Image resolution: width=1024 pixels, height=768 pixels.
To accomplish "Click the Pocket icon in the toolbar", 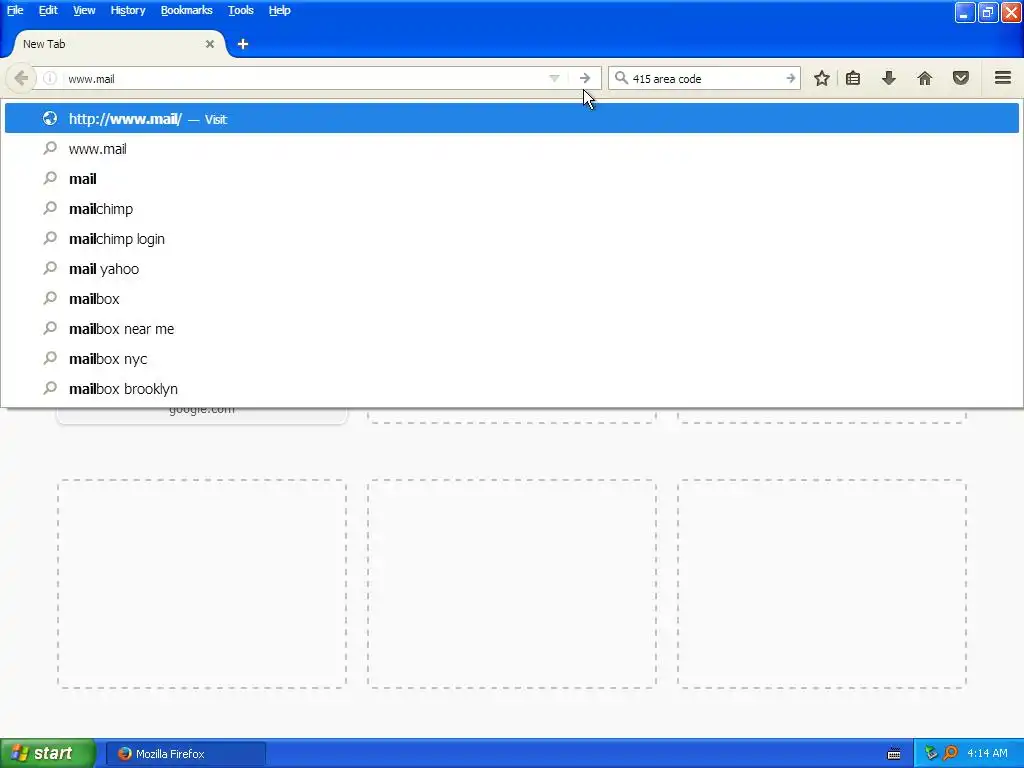I will [961, 78].
